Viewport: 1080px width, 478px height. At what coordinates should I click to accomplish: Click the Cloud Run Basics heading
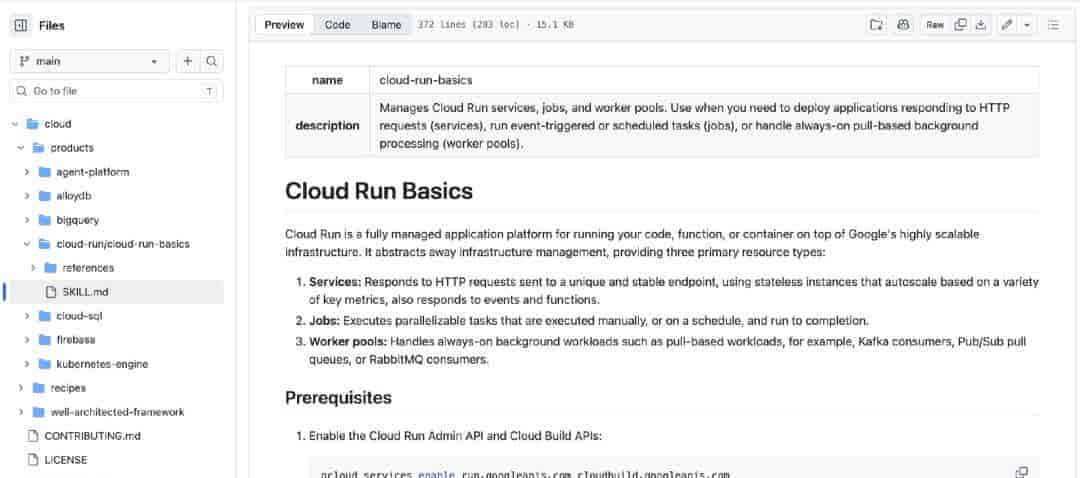point(379,191)
